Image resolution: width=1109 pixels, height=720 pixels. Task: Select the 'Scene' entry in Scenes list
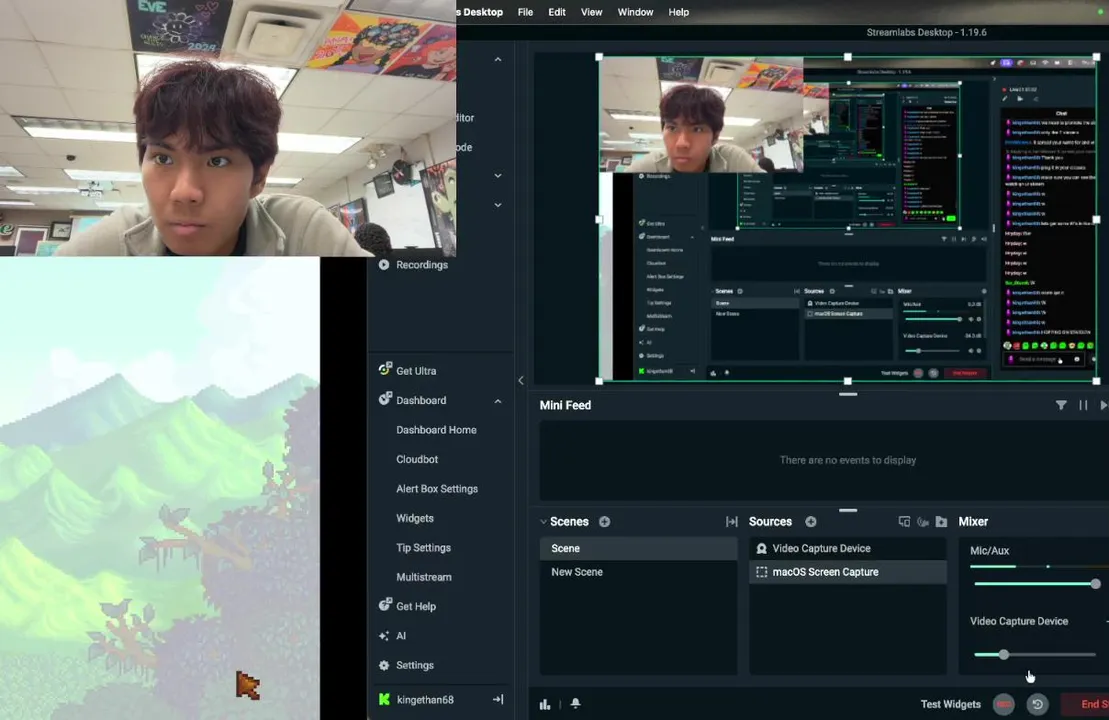(638, 548)
